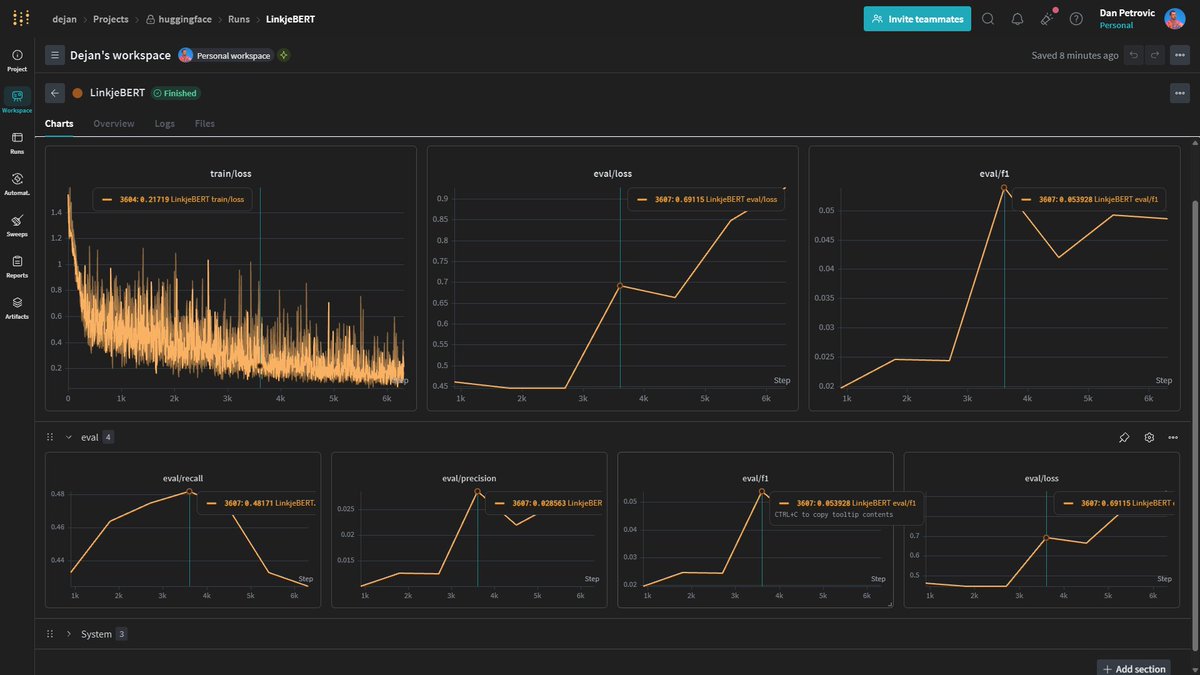The height and width of the screenshot is (675, 1200).
Task: Click the LinkjeBERT breadcrumb
Action: (290, 19)
